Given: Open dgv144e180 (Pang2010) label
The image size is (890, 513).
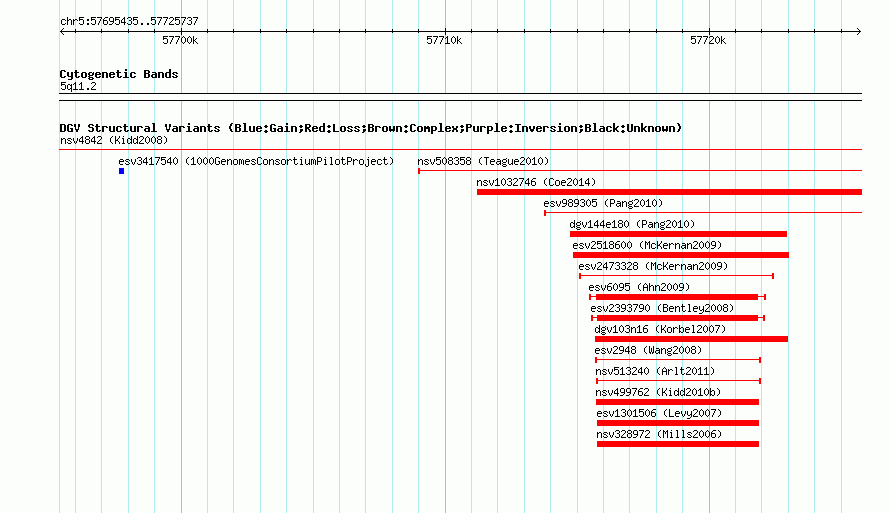Looking at the screenshot, I should (632, 224).
